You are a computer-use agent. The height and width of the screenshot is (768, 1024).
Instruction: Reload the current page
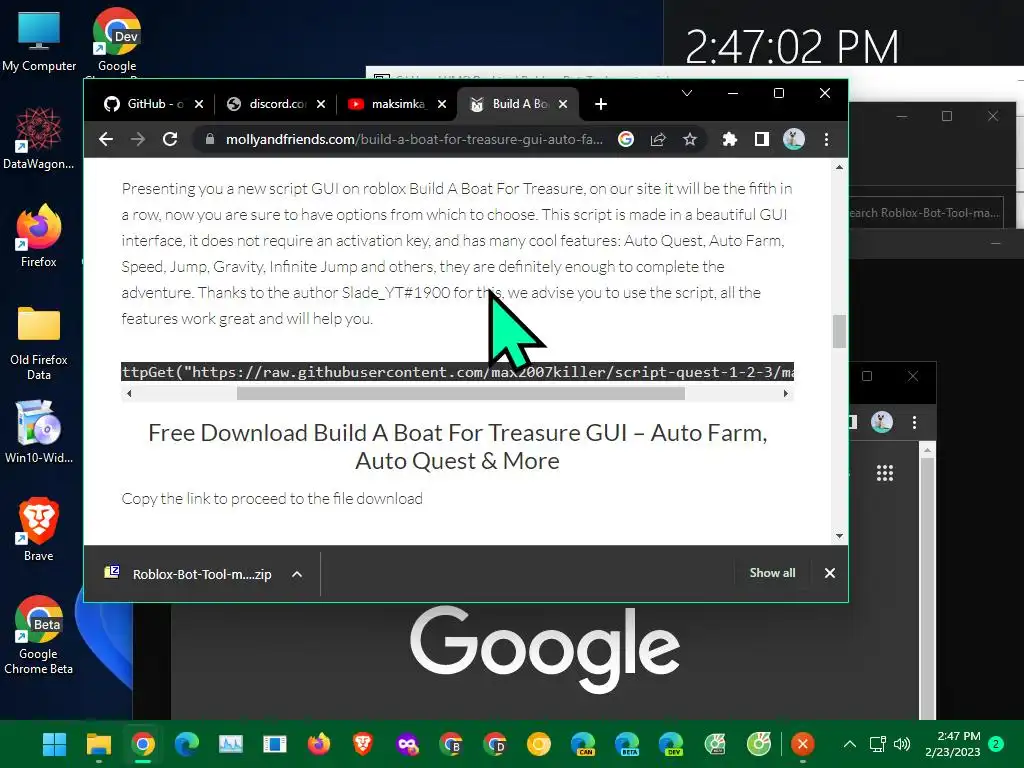[170, 139]
